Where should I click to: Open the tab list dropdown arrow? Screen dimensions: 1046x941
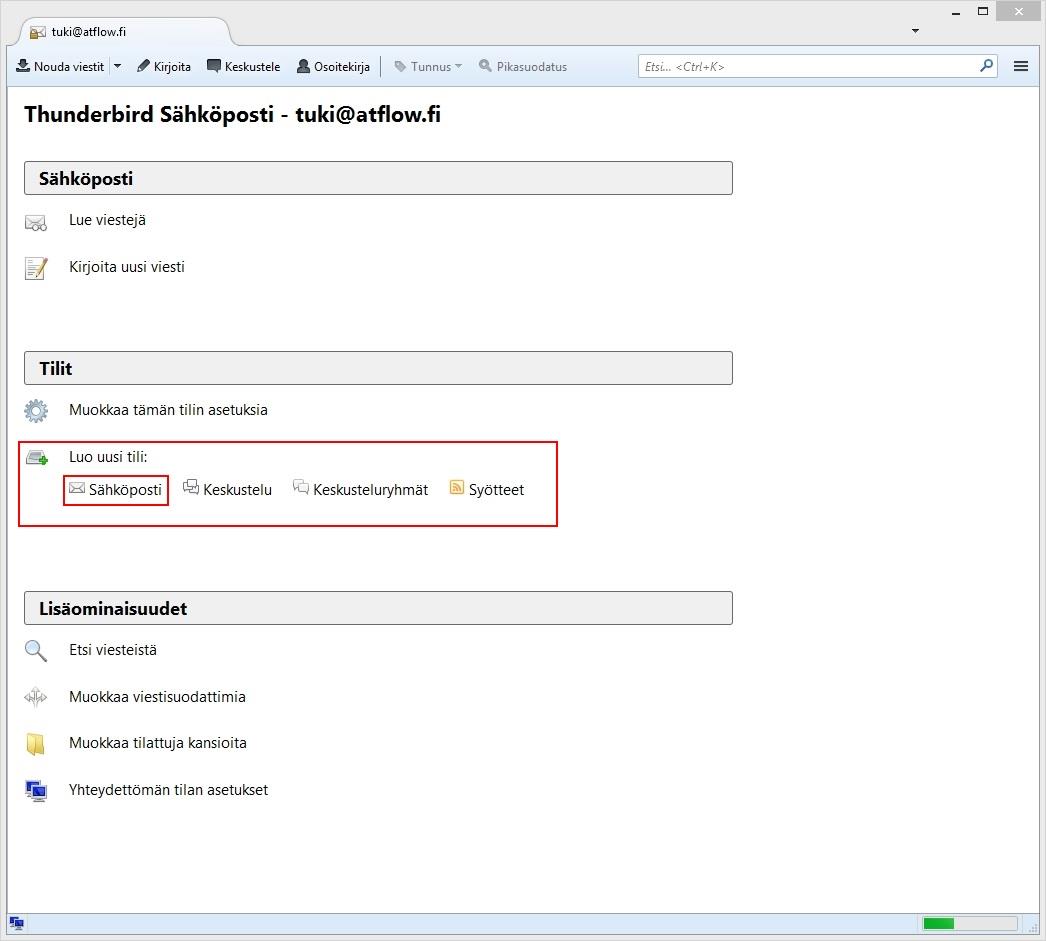pyautogui.click(x=915, y=31)
